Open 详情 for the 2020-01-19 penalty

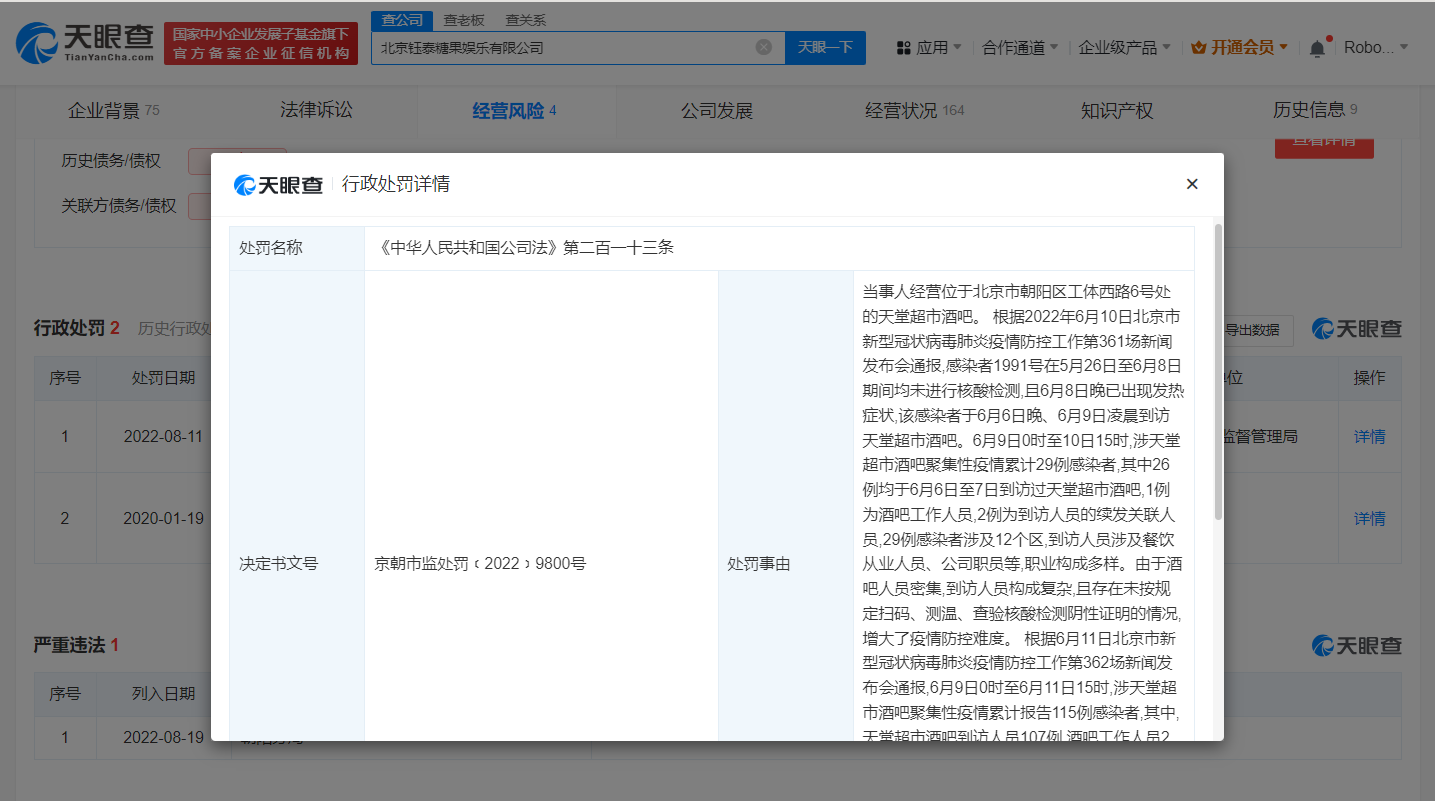[x=1369, y=518]
